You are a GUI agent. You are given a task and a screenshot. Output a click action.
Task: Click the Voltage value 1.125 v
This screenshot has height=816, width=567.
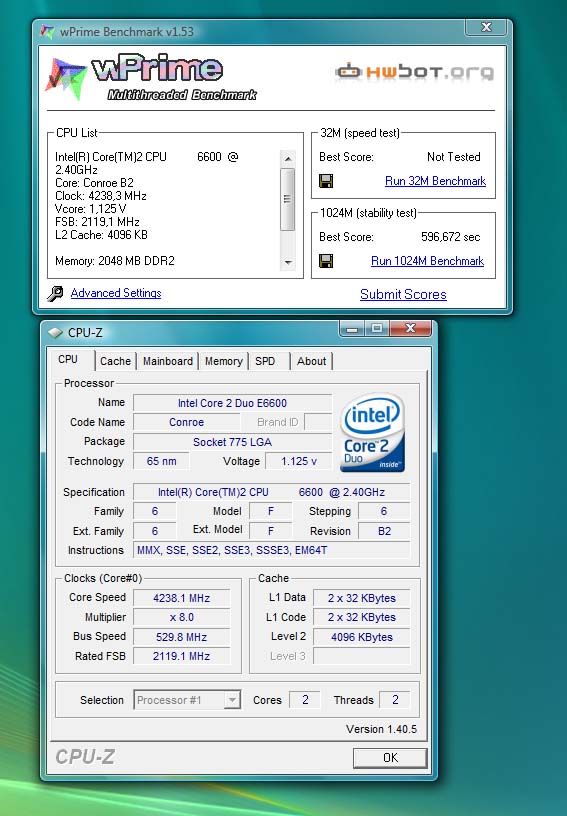click(x=299, y=461)
